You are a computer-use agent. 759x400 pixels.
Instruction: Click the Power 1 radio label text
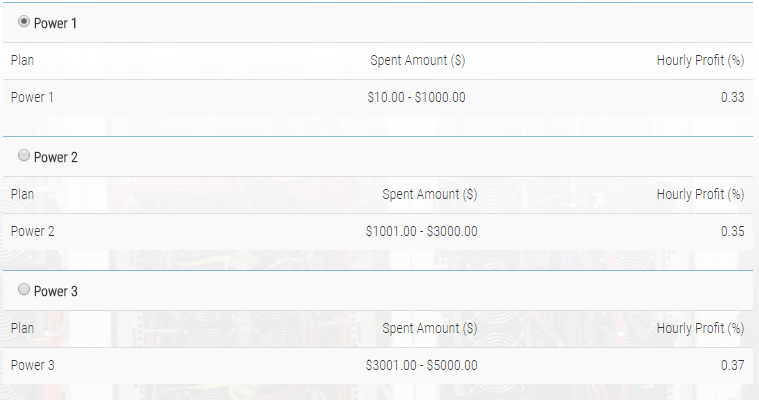coord(55,23)
